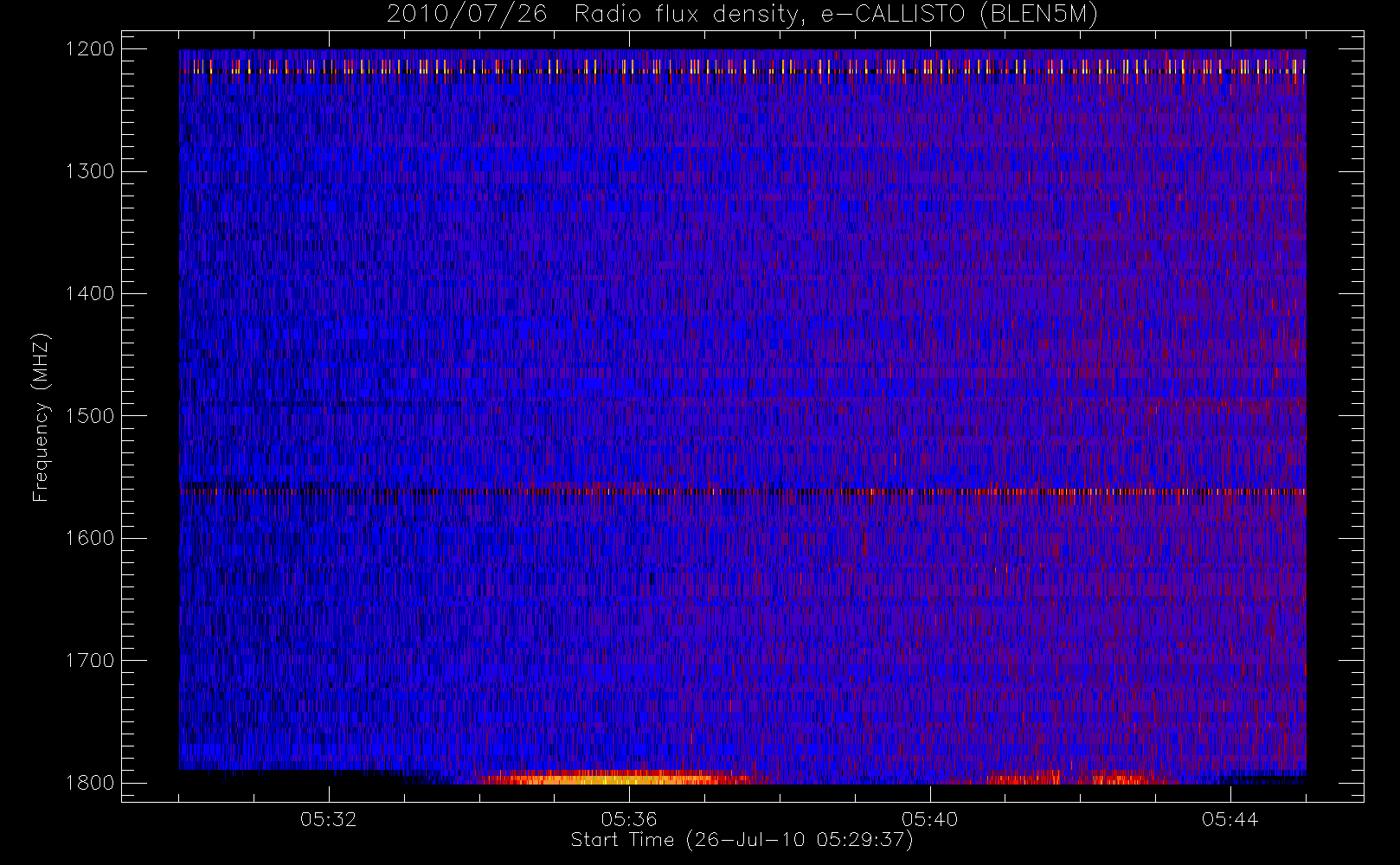Click the 05:36 time tick label
This screenshot has height=865, width=1400.
click(x=629, y=819)
